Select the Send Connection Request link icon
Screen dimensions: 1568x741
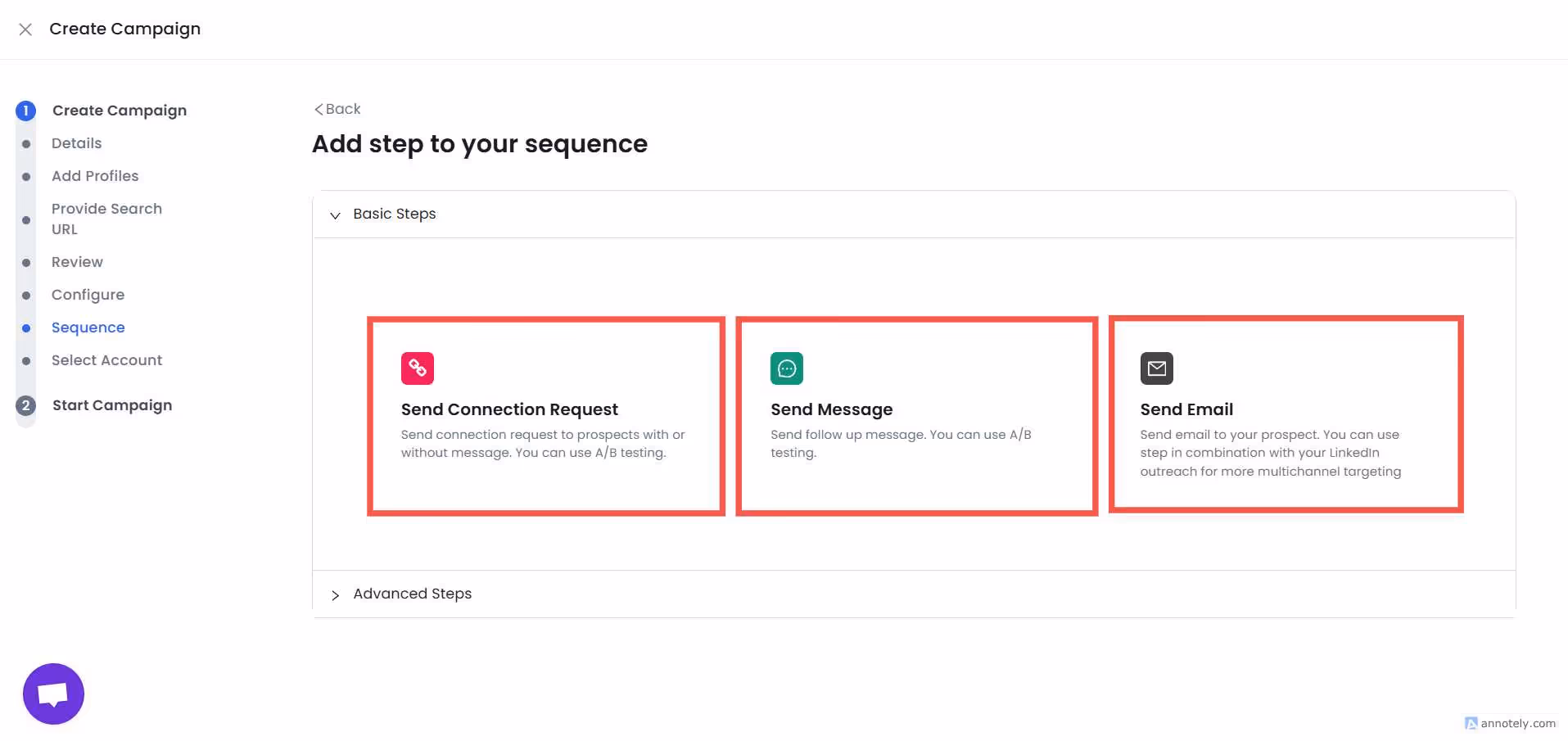point(417,368)
